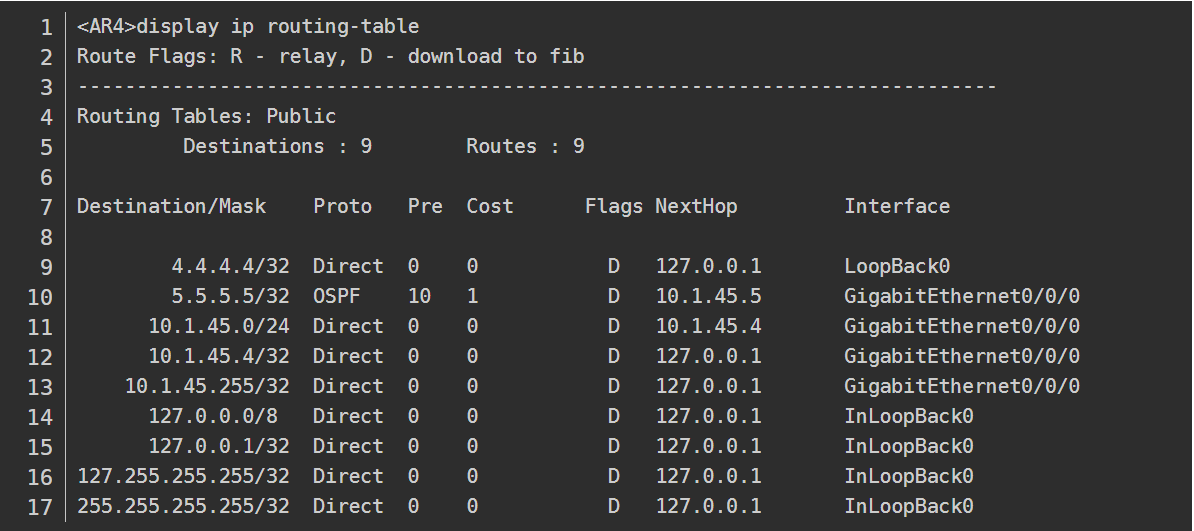The width and height of the screenshot is (1194, 531).
Task: Click the 'Pre' column header
Action: click(x=425, y=206)
